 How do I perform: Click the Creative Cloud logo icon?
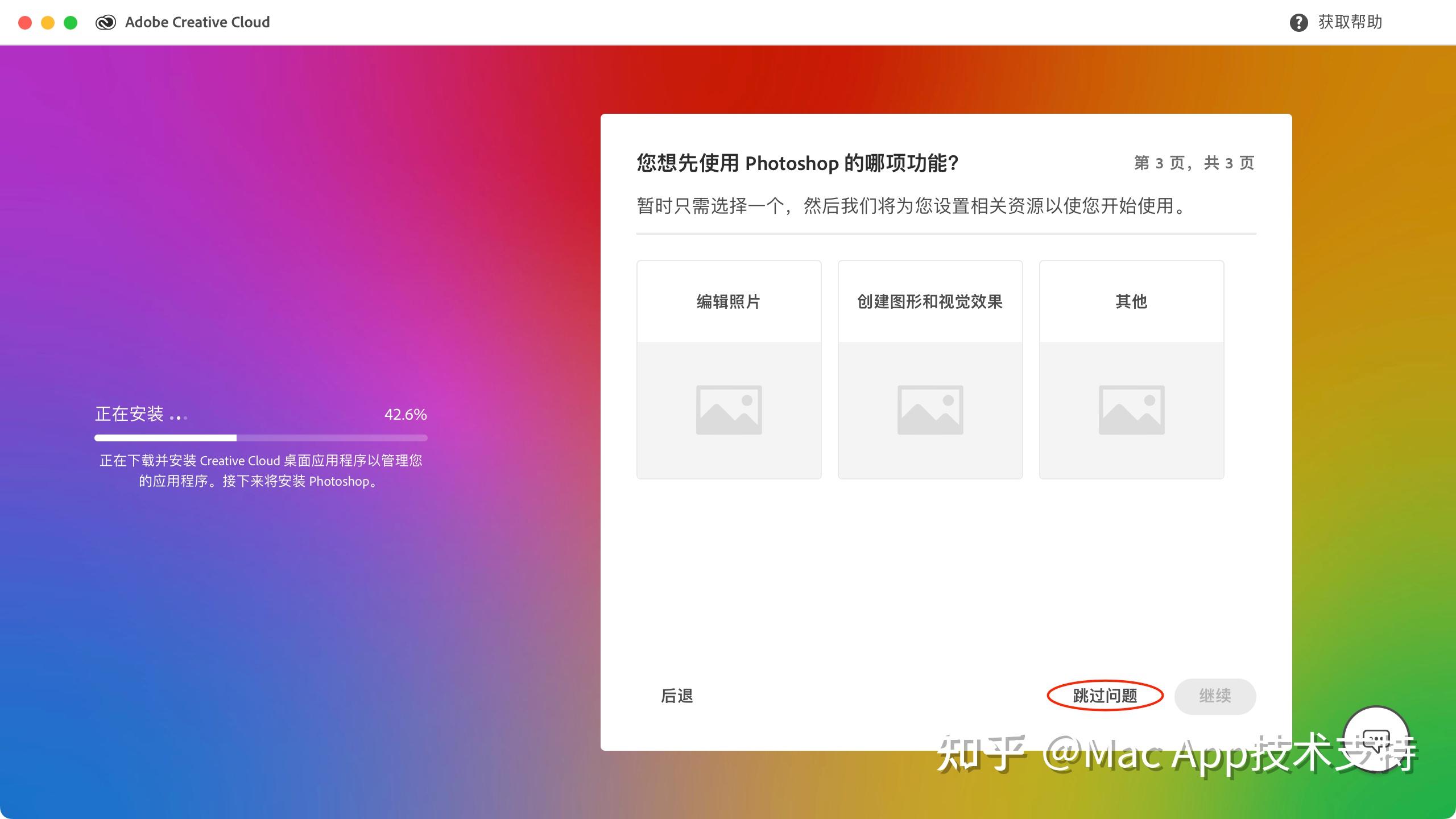[x=106, y=22]
